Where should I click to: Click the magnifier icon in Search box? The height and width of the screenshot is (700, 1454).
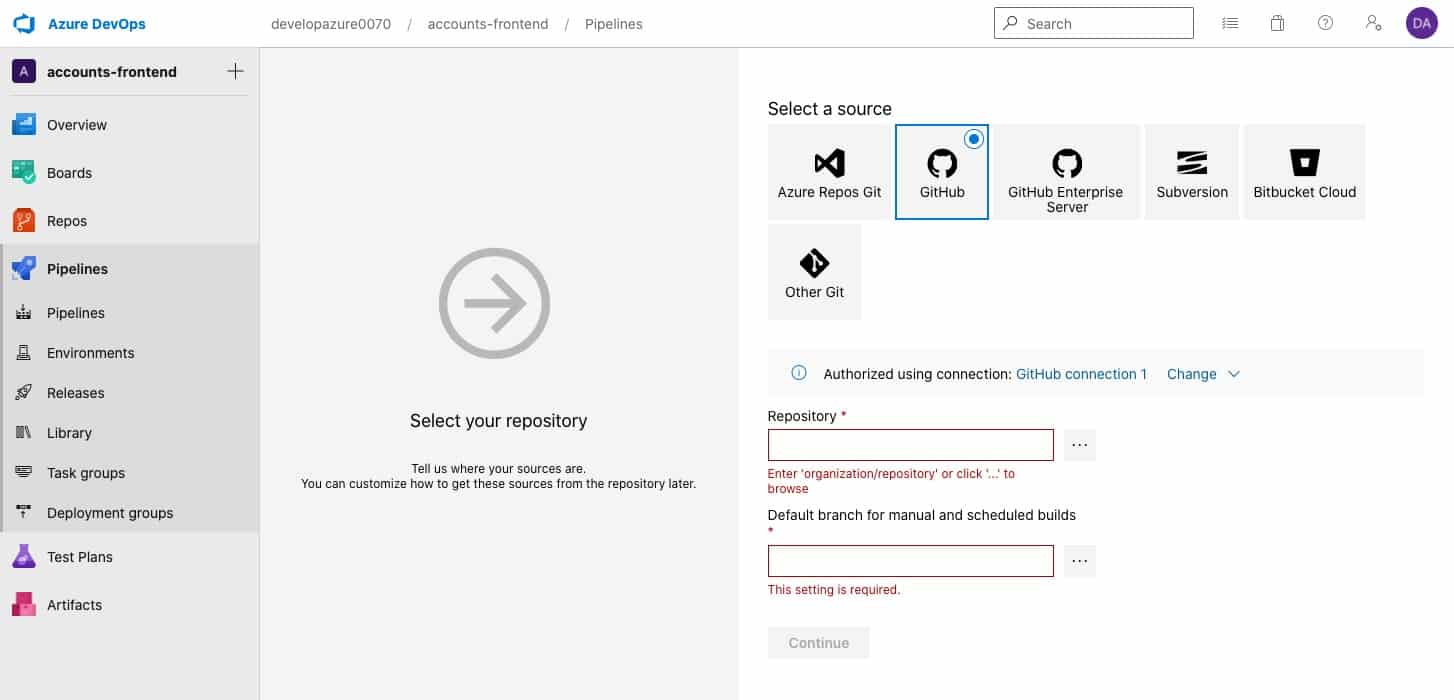(x=1011, y=23)
